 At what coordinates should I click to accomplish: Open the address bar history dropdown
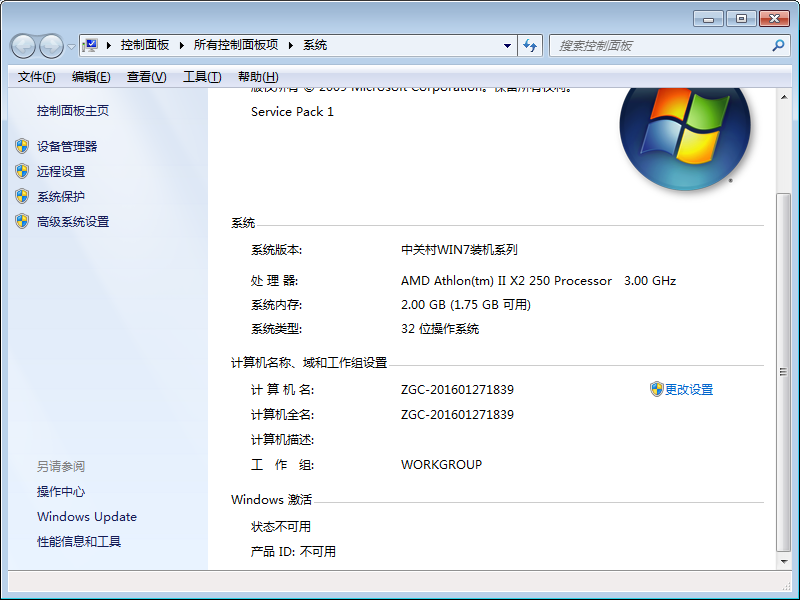coord(507,45)
